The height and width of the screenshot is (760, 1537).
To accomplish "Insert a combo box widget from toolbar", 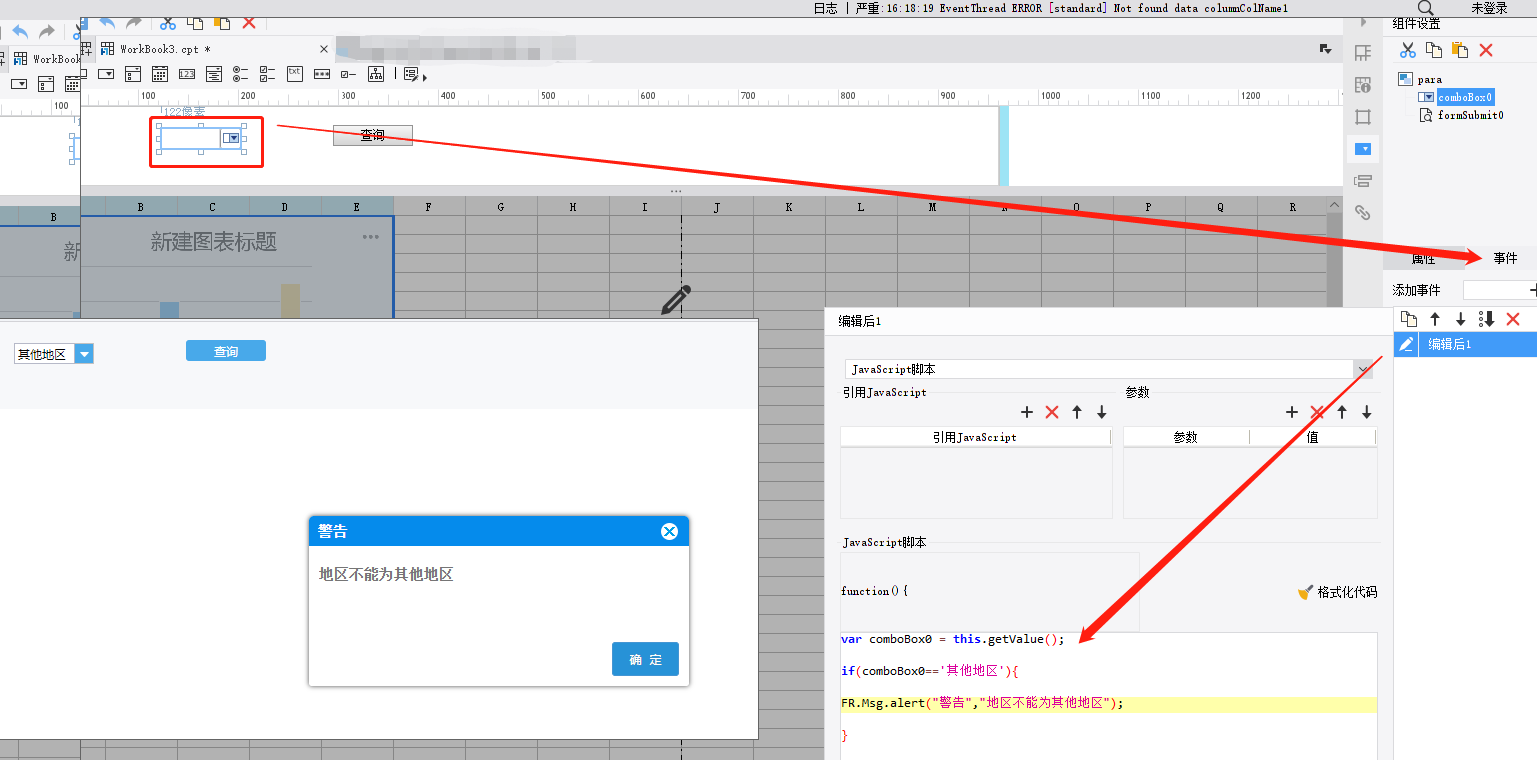I will [x=106, y=74].
